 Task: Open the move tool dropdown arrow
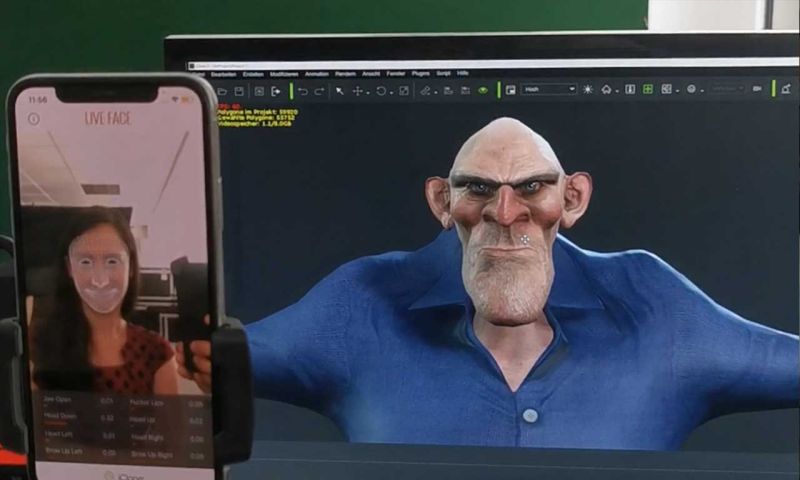point(367,93)
